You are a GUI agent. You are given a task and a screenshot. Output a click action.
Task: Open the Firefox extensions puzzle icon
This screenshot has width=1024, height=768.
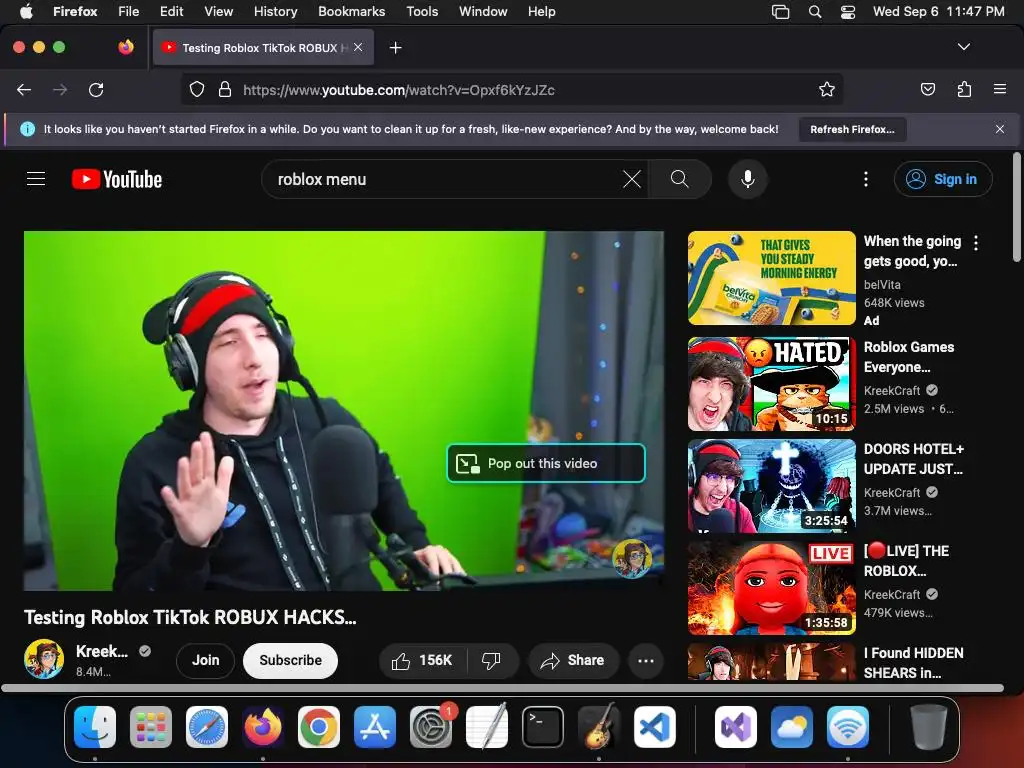(964, 89)
